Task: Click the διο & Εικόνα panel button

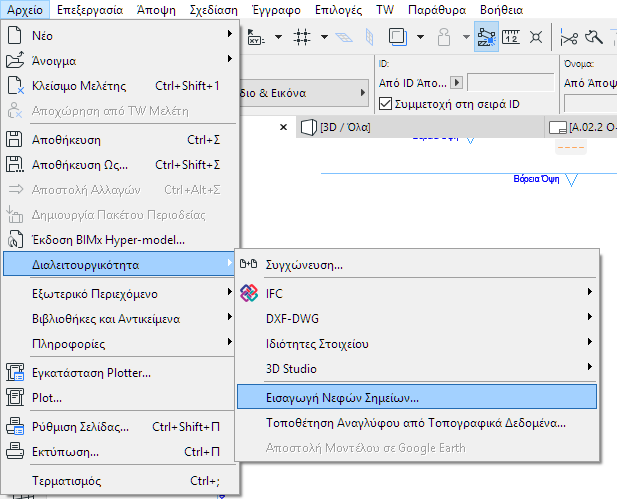Action: click(x=304, y=93)
